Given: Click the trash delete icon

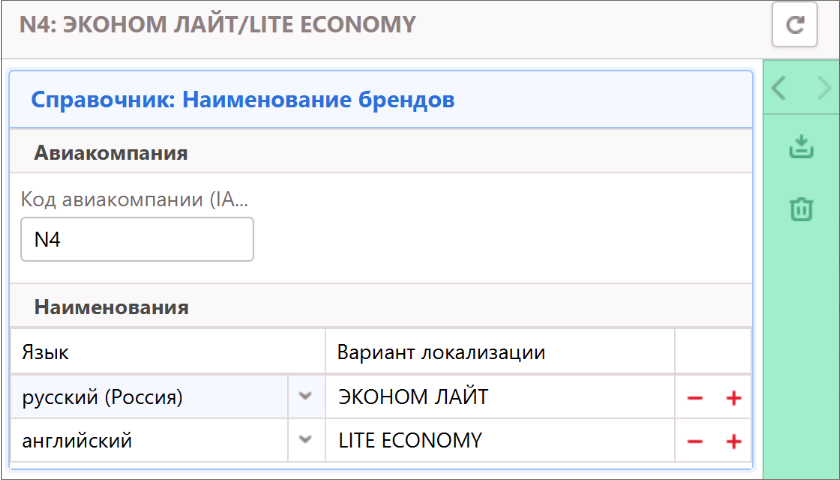Looking at the screenshot, I should tap(800, 209).
